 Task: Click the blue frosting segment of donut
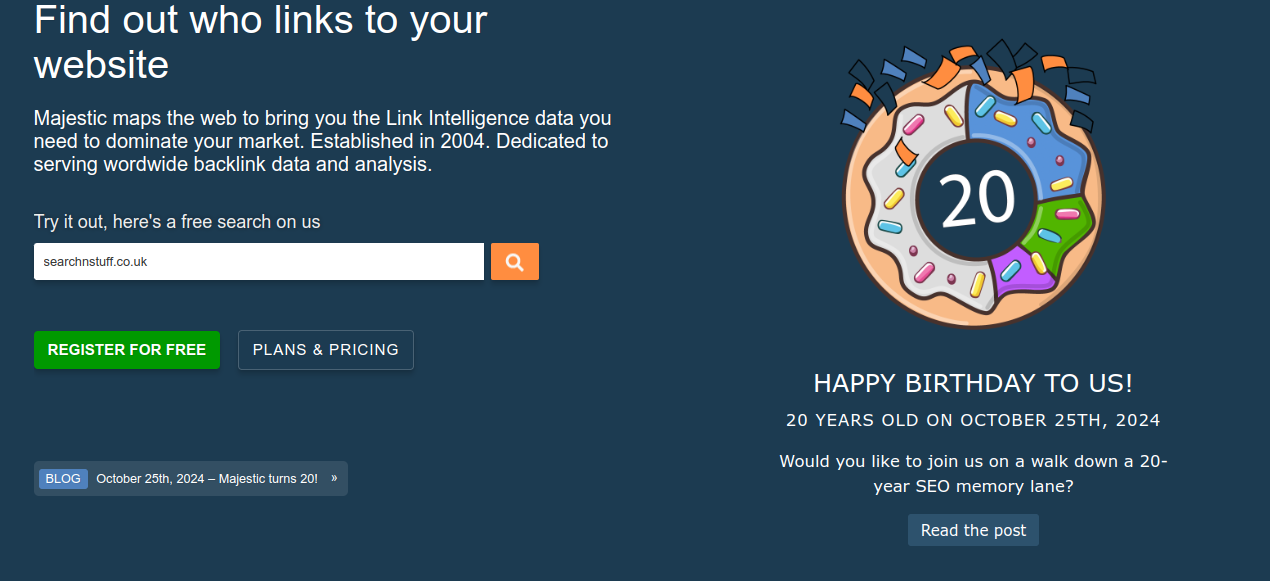coord(1030,130)
